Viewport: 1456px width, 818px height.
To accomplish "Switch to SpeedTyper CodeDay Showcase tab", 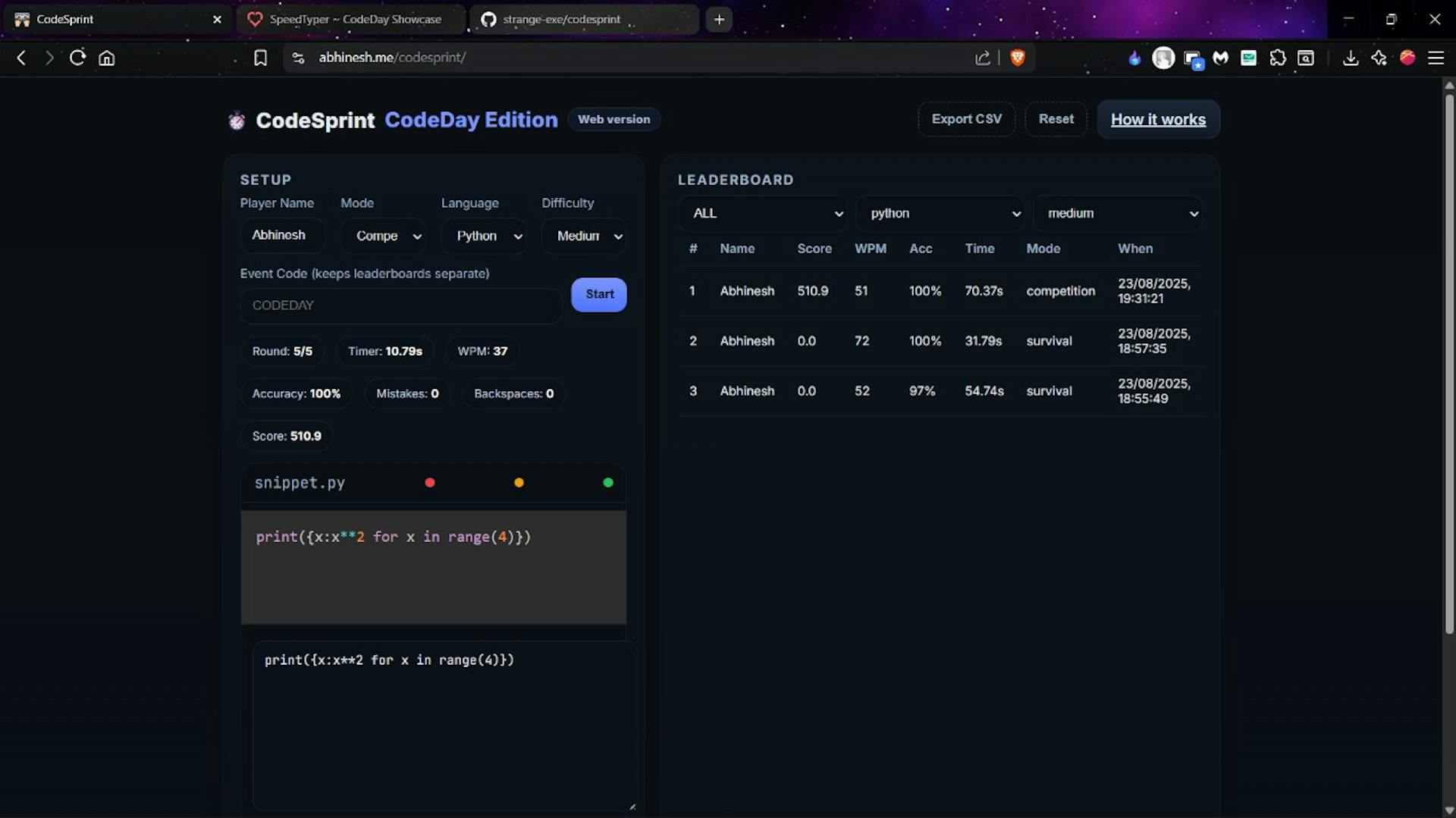I will (x=351, y=20).
